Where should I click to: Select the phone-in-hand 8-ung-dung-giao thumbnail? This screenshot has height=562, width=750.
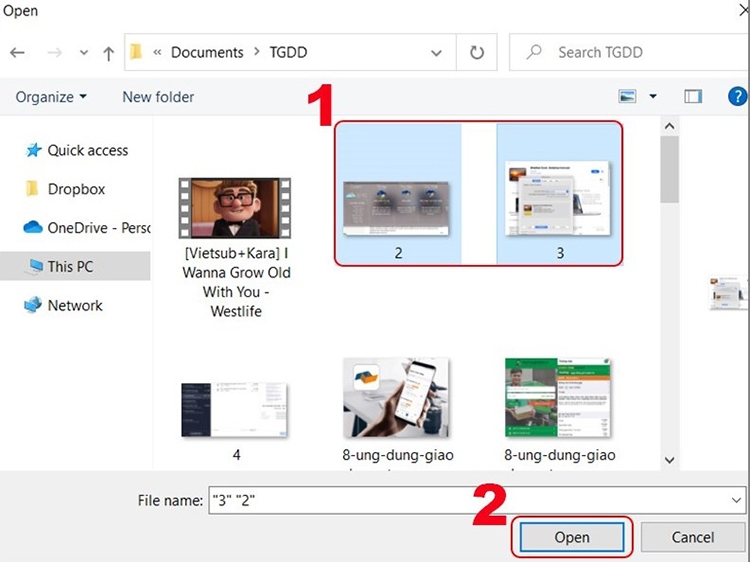pyautogui.click(x=396, y=397)
